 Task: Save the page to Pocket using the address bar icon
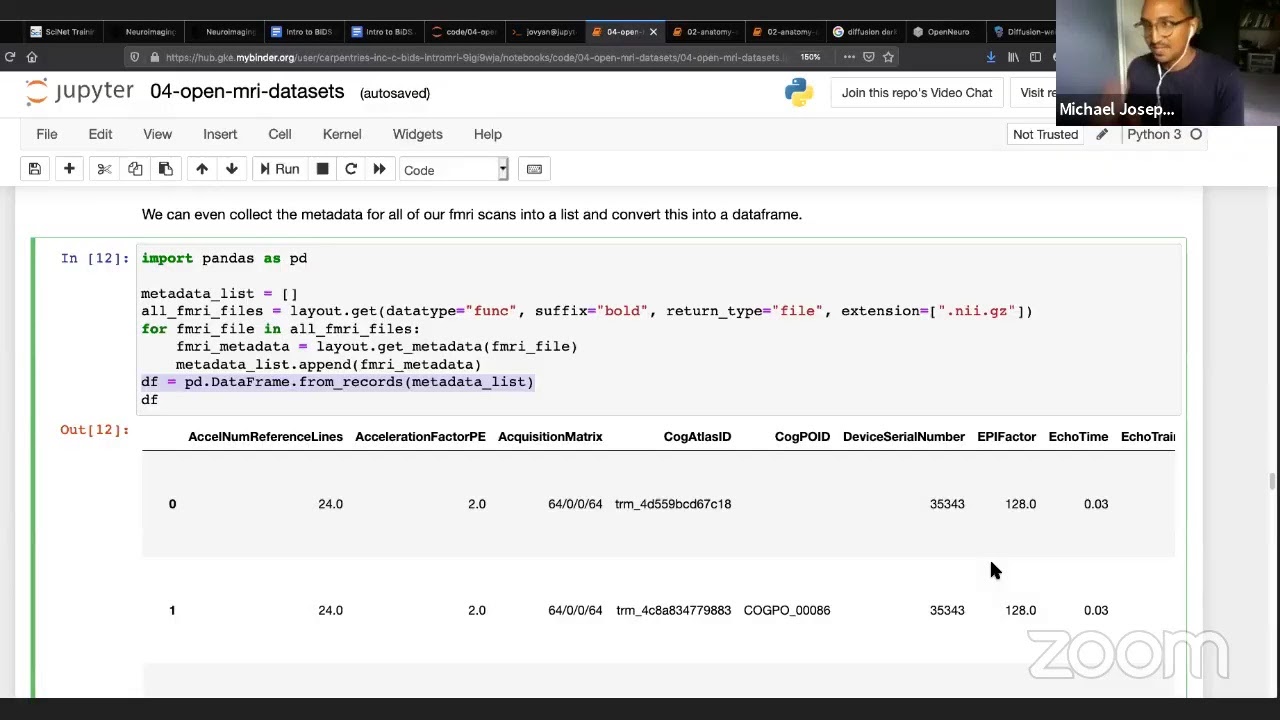tap(869, 57)
